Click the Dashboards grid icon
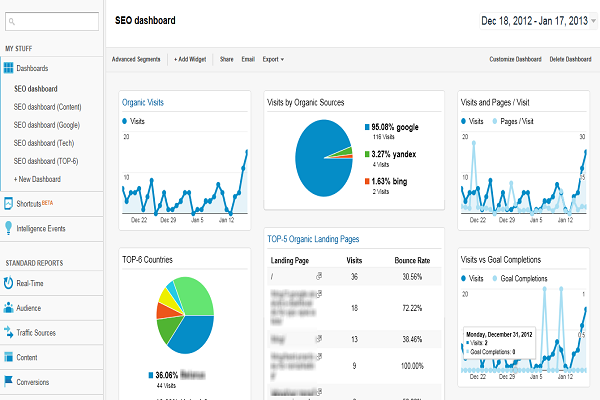Screen dimensions: 600x400 pos(8,68)
